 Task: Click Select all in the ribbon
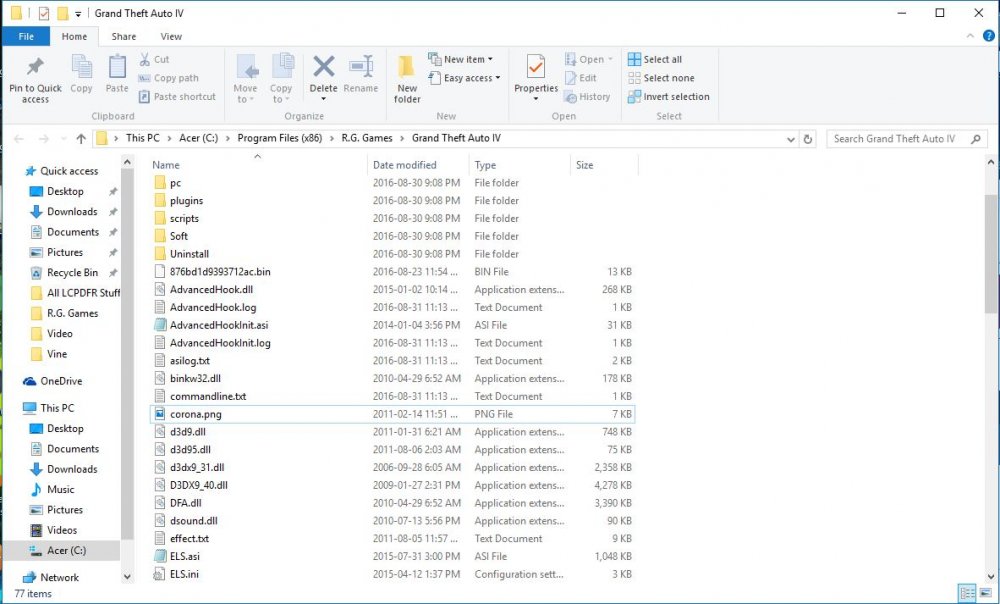[655, 59]
